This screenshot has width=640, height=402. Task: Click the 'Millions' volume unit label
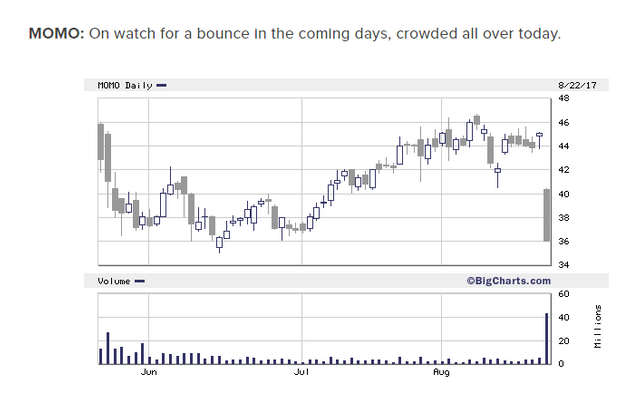tap(598, 326)
